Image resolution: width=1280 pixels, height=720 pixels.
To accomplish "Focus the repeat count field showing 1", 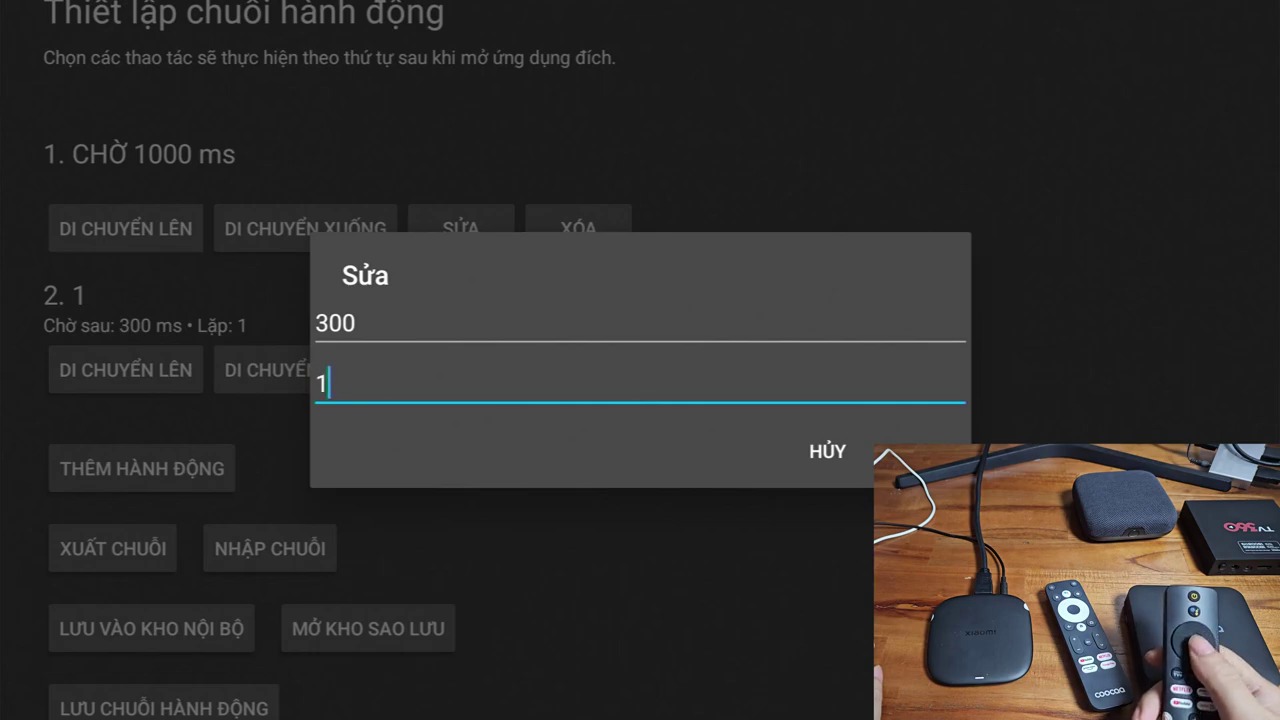I will point(640,384).
